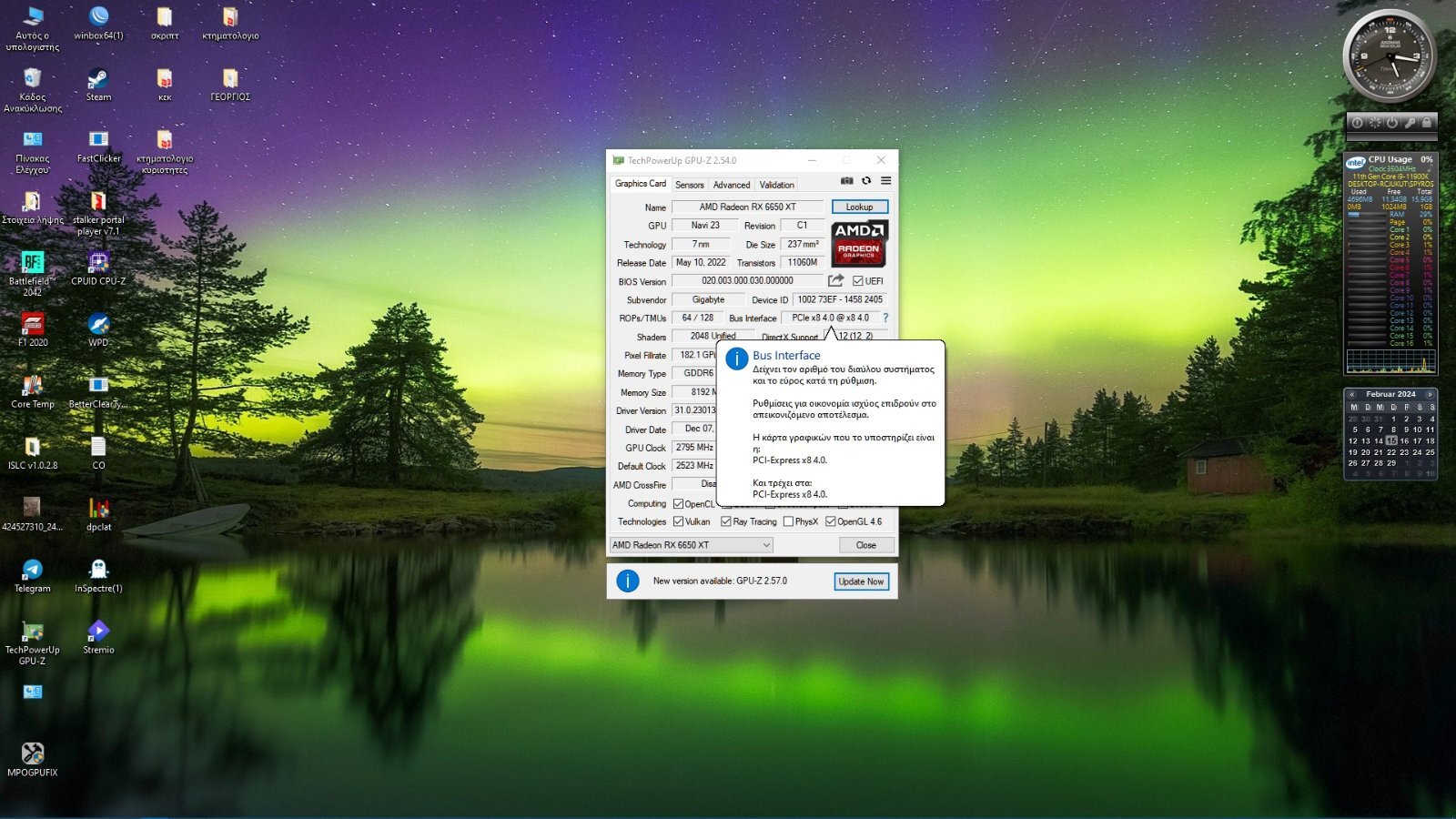Expand the AMD Radeon RX 6650 XT GPU dropdown

pyautogui.click(x=691, y=545)
